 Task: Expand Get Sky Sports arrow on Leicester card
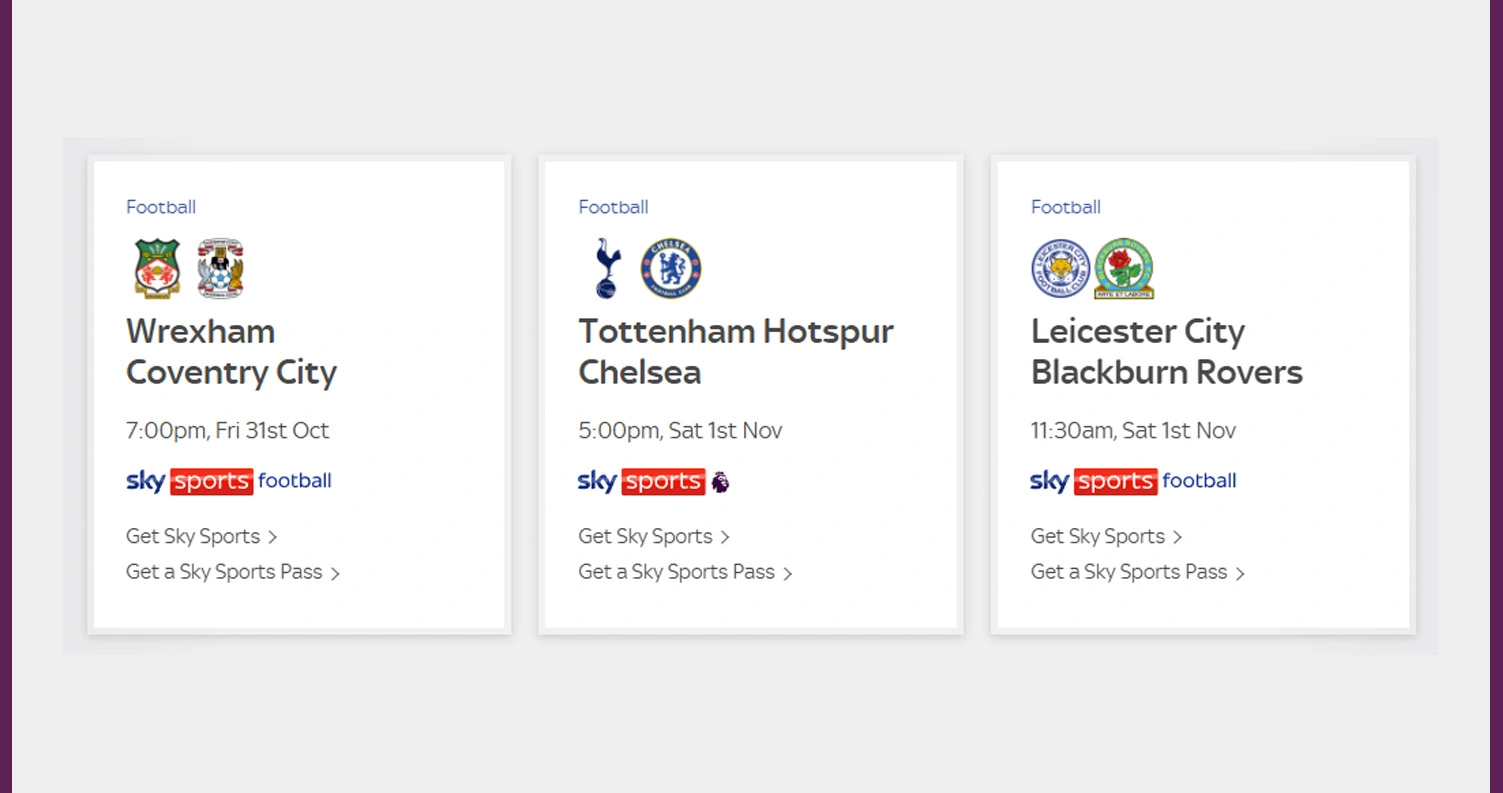coord(1178,537)
